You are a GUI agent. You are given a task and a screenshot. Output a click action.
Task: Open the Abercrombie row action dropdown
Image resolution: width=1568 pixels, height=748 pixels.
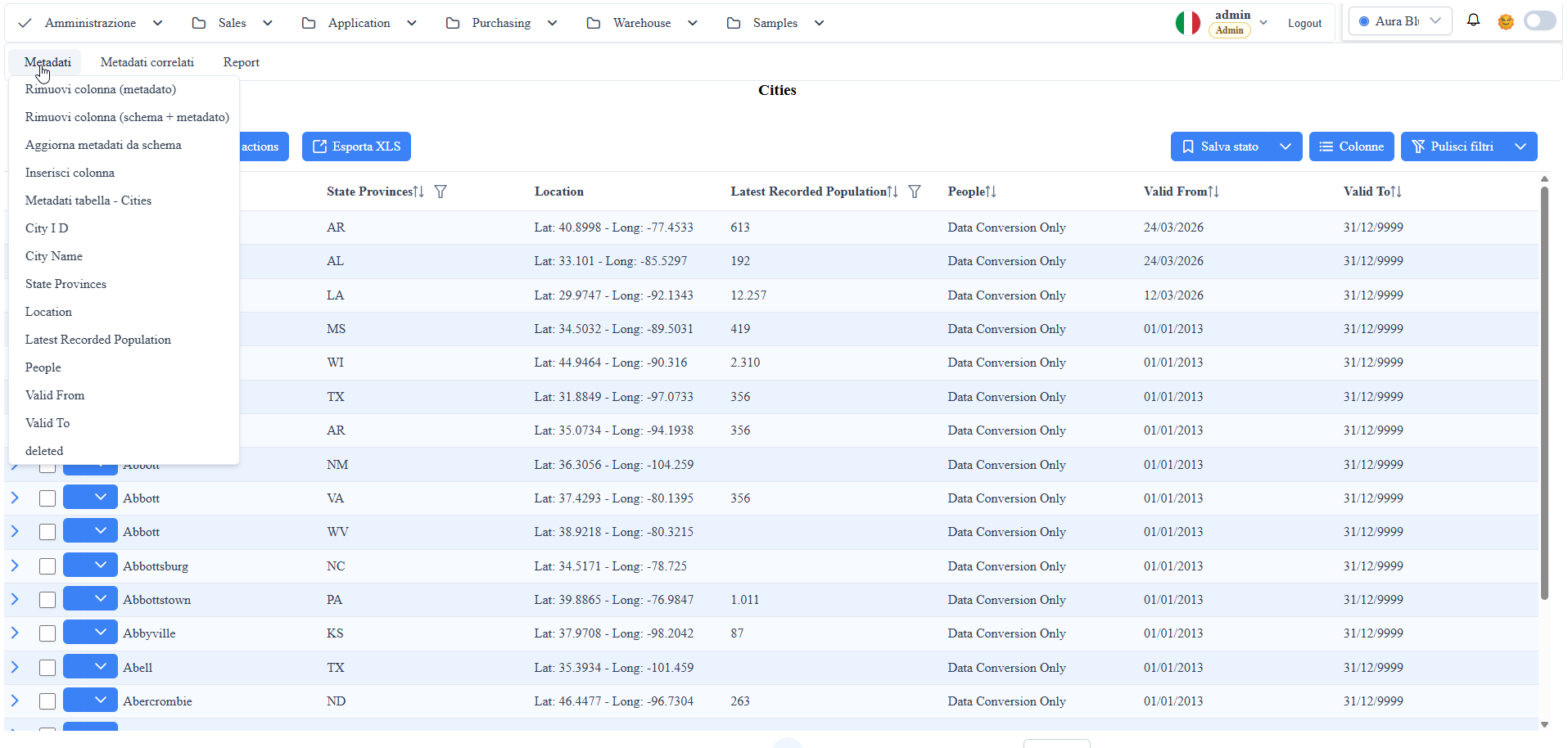[91, 701]
